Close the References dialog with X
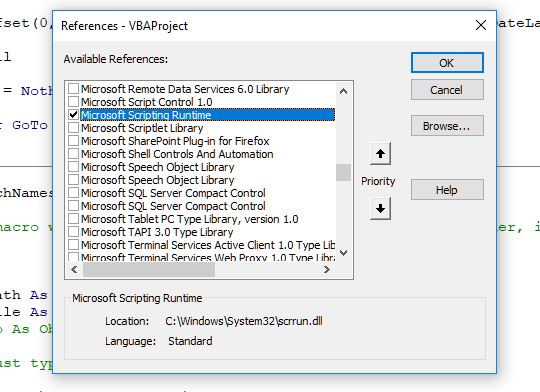The width and height of the screenshot is (540, 392). pyautogui.click(x=481, y=25)
